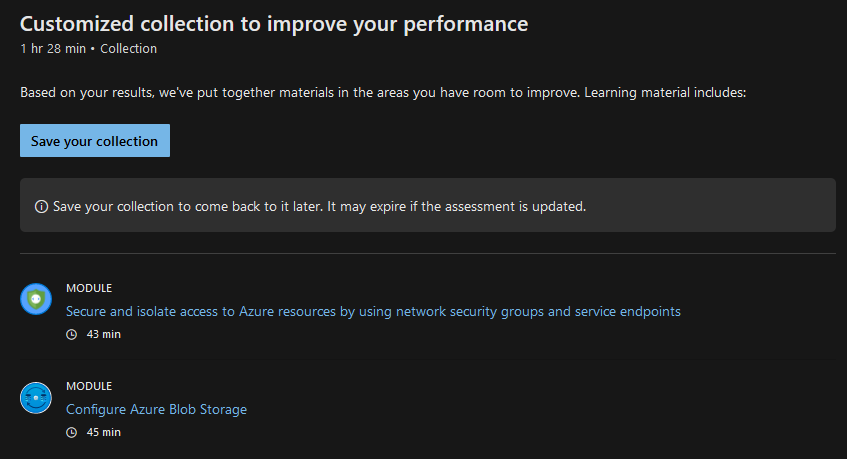847x459 pixels.
Task: Click the 1 hr 28 min total duration
Action: (53, 49)
